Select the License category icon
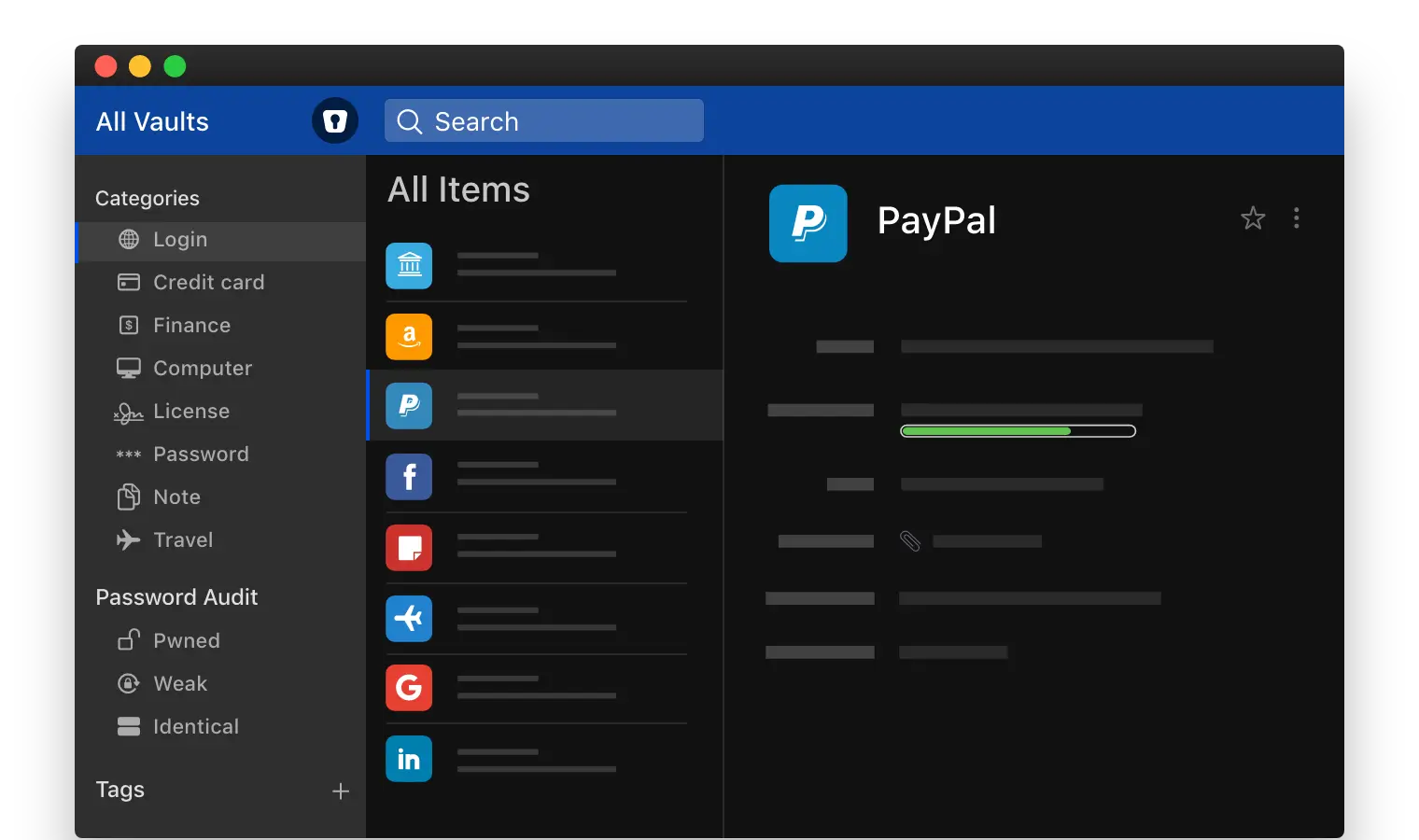This screenshot has width=1419, height=840. click(129, 411)
